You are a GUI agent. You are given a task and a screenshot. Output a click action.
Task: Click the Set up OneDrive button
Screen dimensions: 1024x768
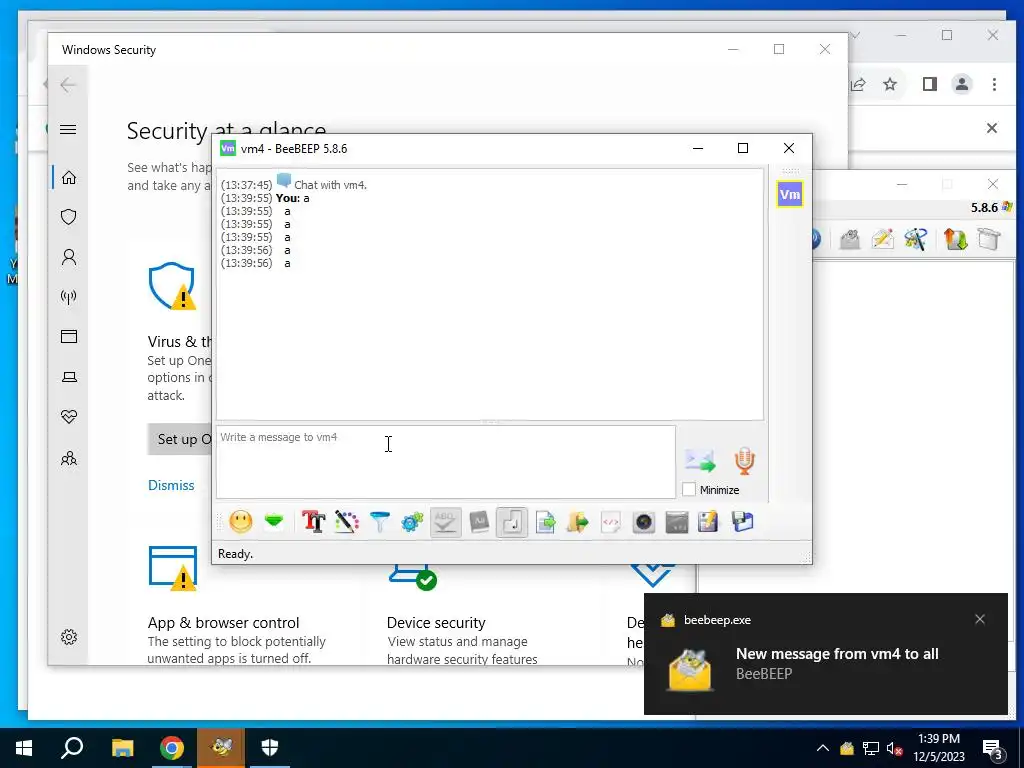pos(180,440)
